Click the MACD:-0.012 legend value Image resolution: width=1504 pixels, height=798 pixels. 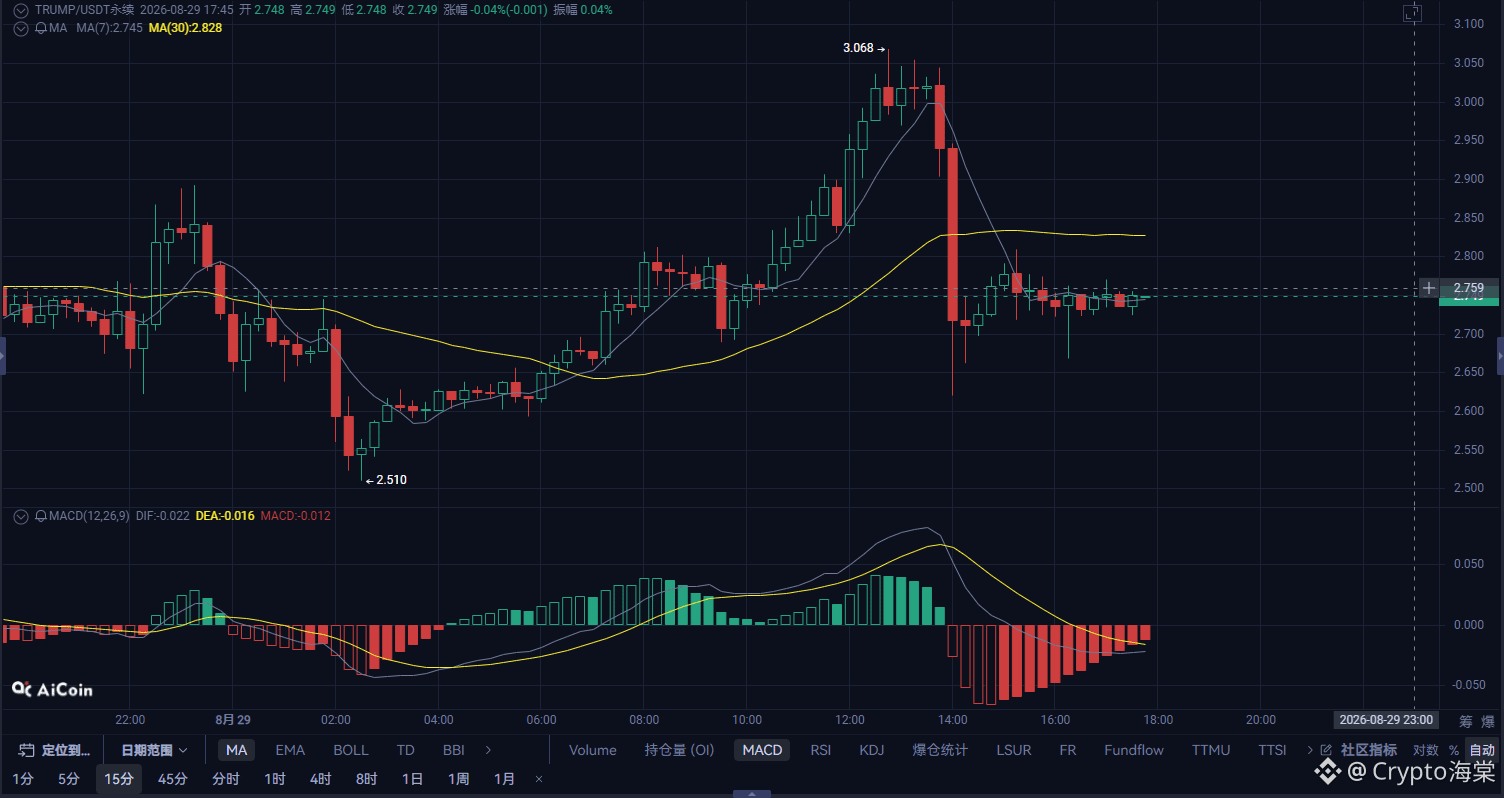tap(296, 516)
